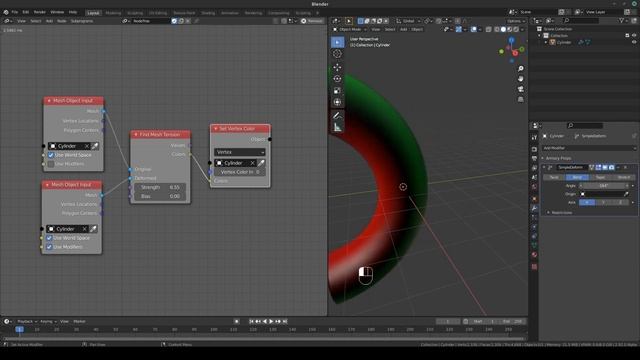Switch to the Layout workspace tab
This screenshot has width=640, height=360.
click(93, 13)
